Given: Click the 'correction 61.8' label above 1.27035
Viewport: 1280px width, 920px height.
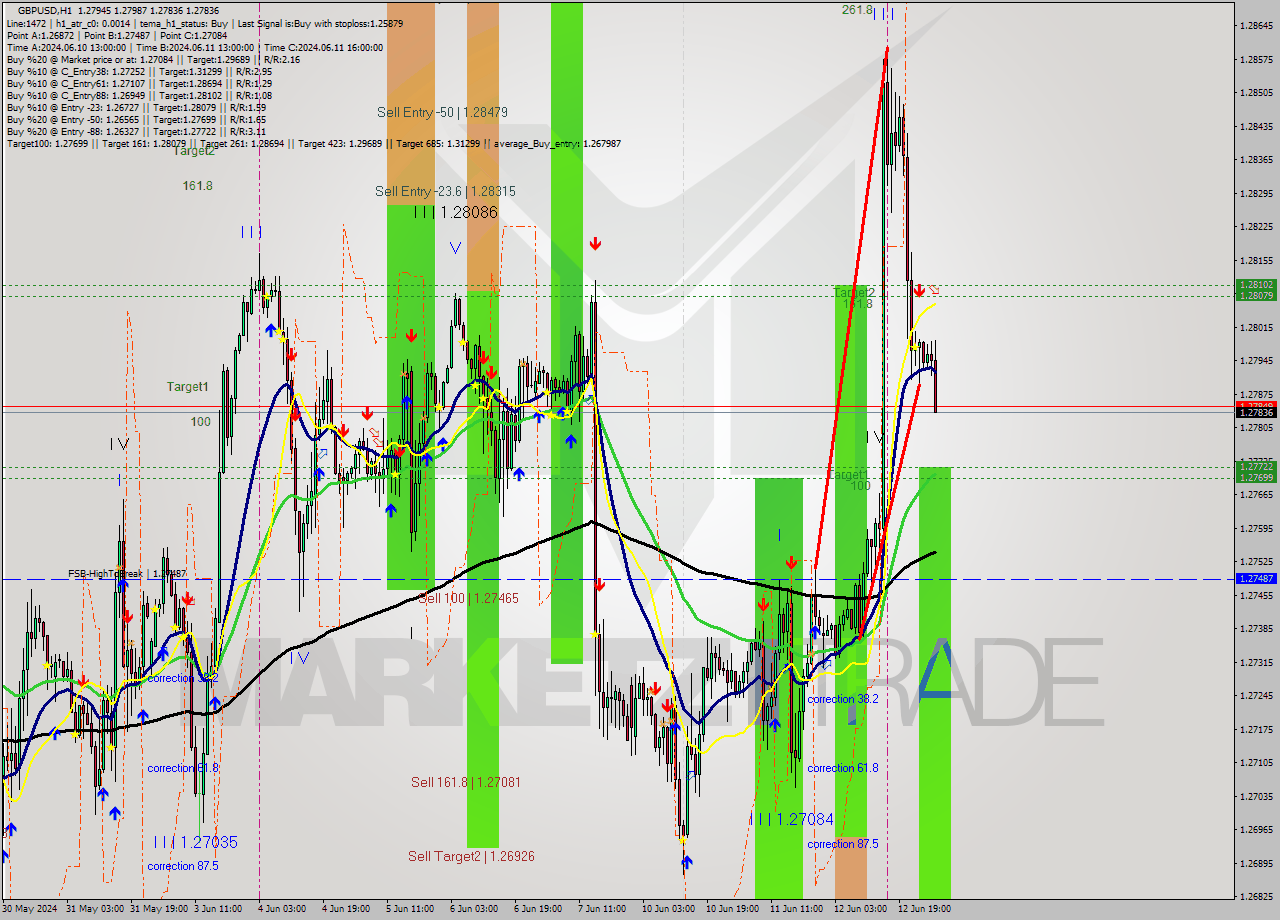Looking at the screenshot, I should (182, 768).
